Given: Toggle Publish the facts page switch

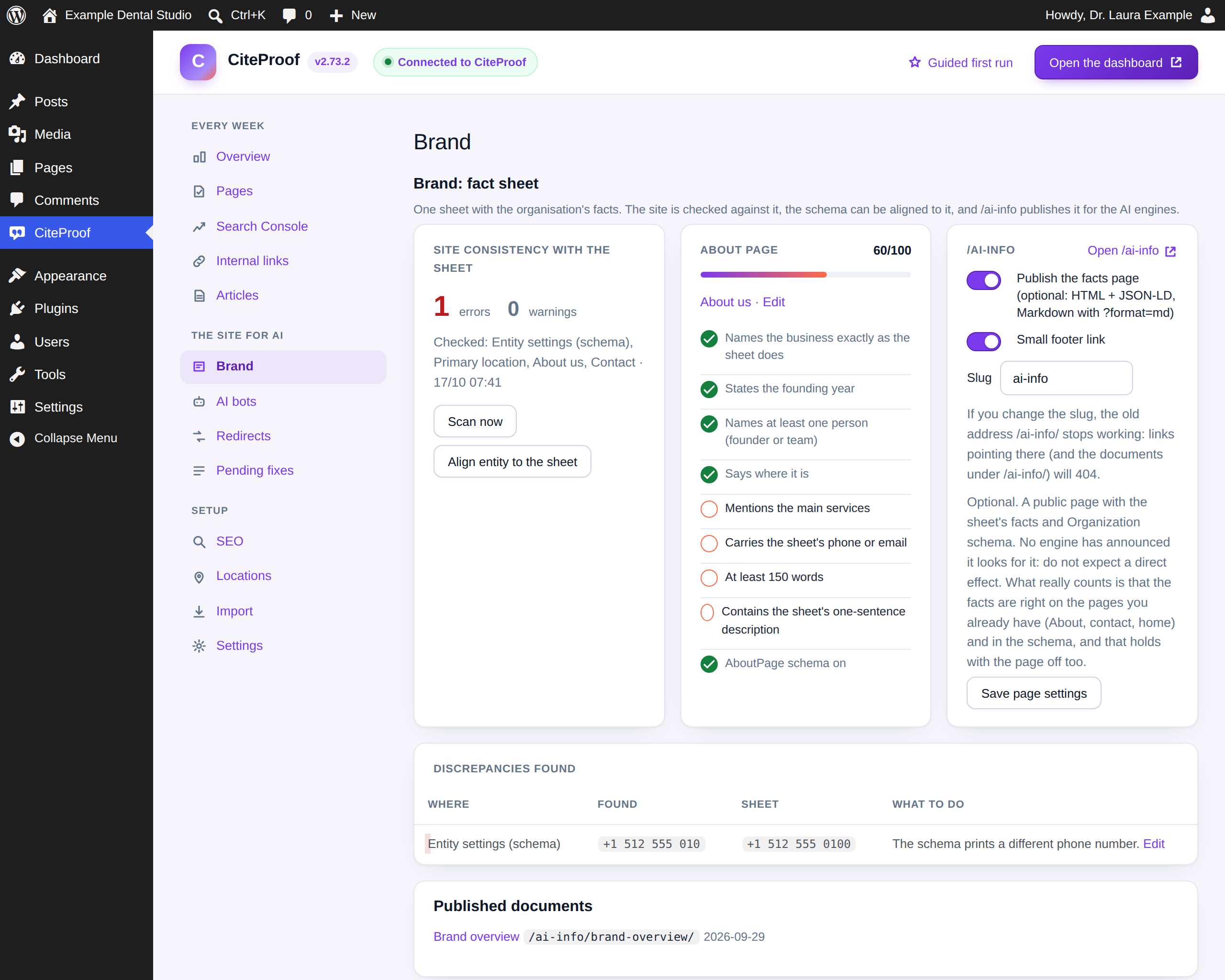Looking at the screenshot, I should pos(983,280).
